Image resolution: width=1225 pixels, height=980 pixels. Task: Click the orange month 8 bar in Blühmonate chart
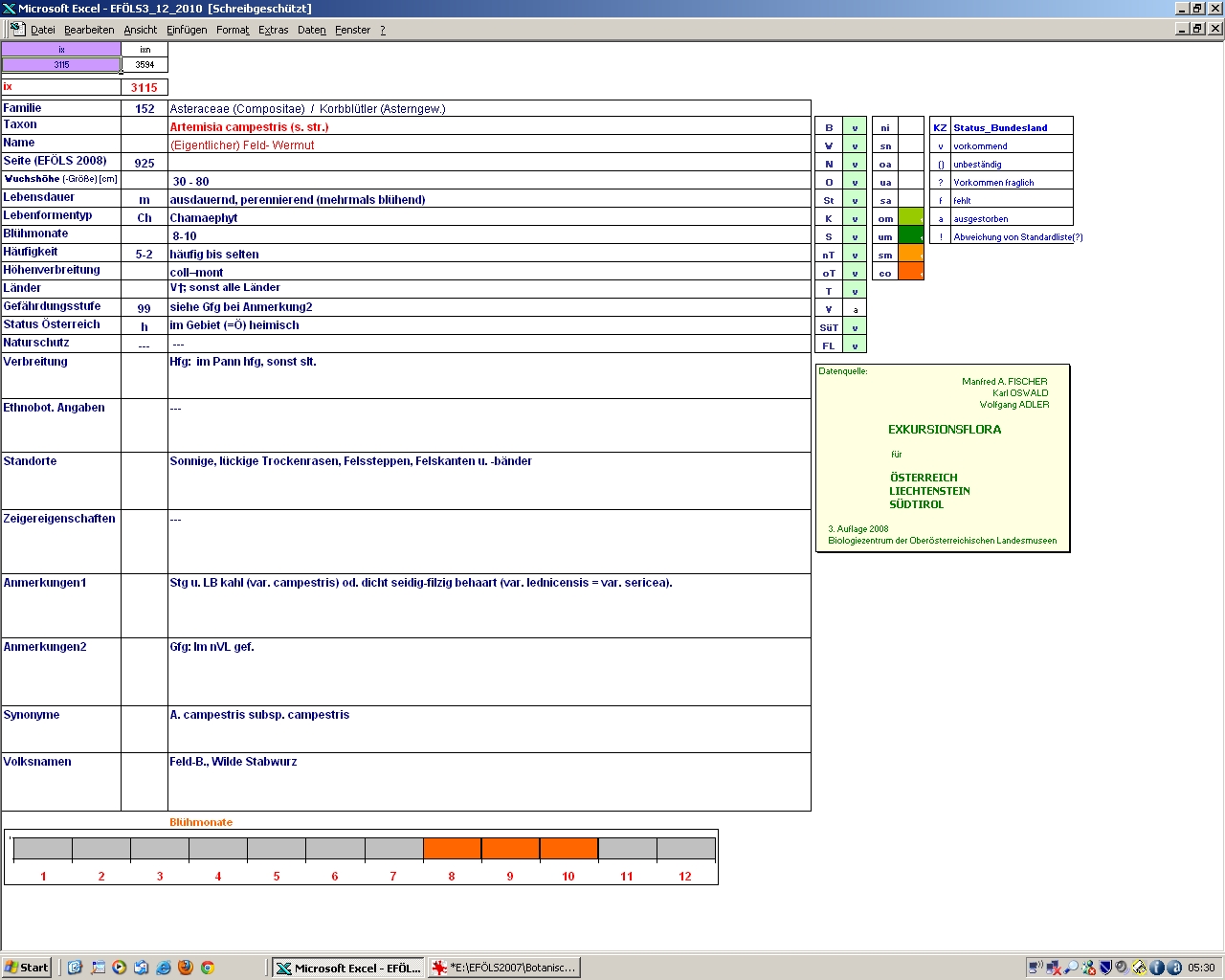452,849
